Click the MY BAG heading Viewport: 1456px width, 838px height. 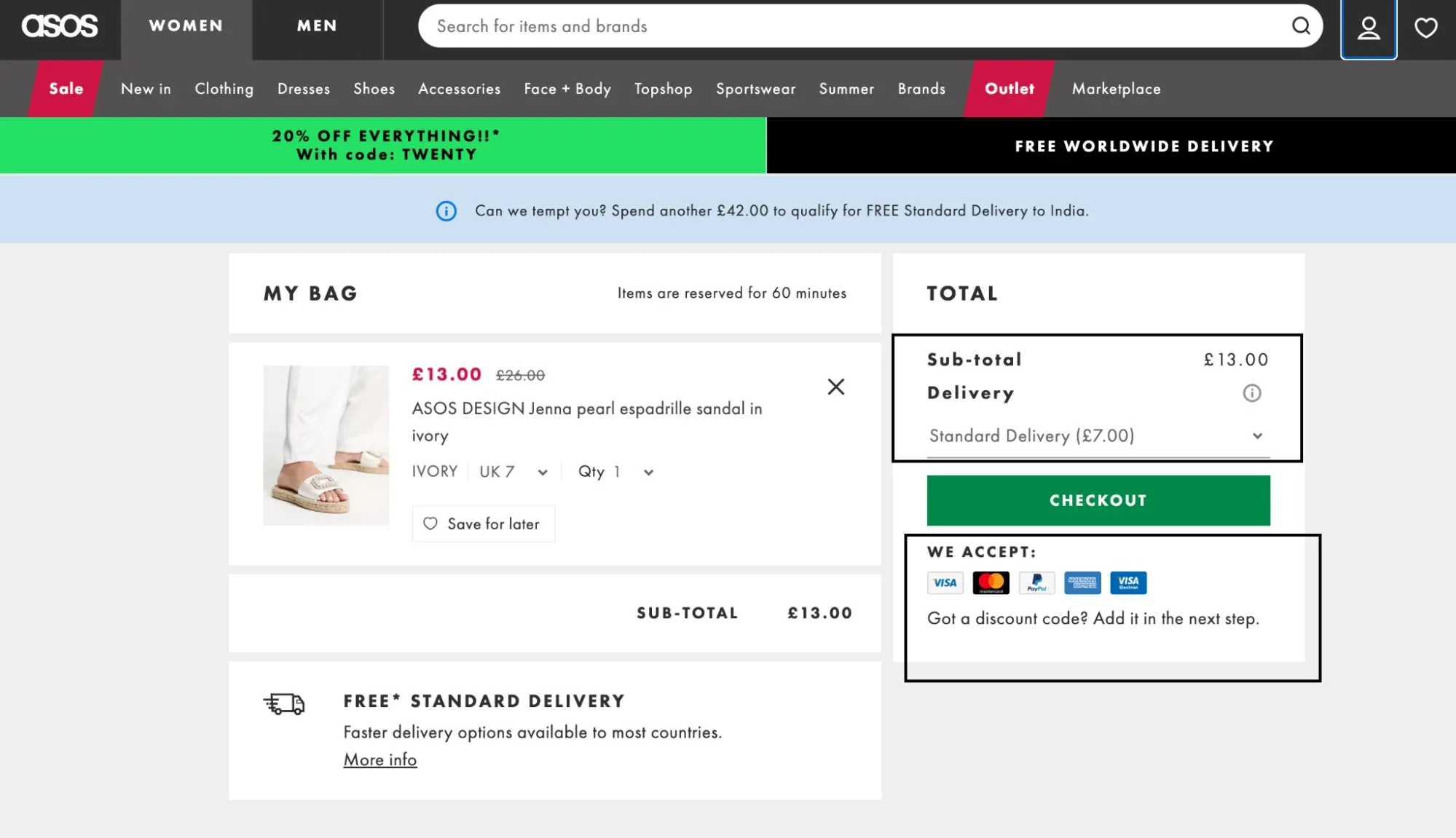coord(311,294)
